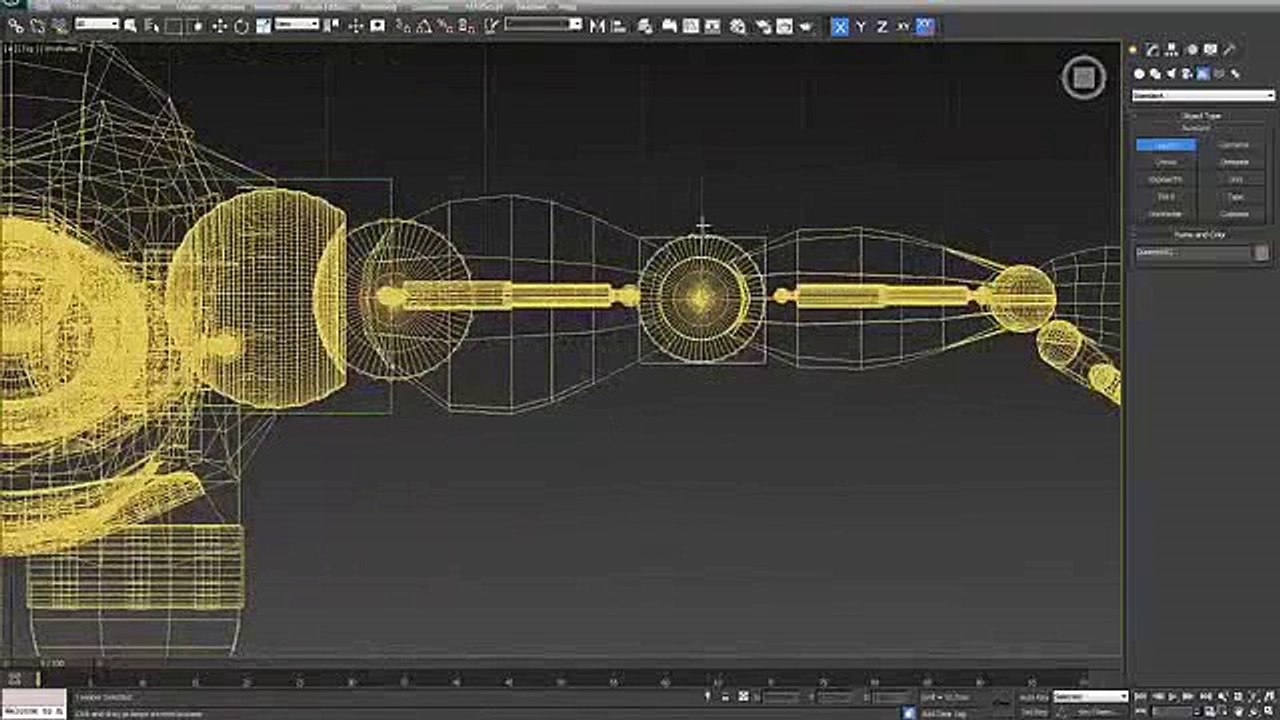The height and width of the screenshot is (720, 1280).
Task: Open the Selection Filter dropdown
Action: tap(97, 23)
